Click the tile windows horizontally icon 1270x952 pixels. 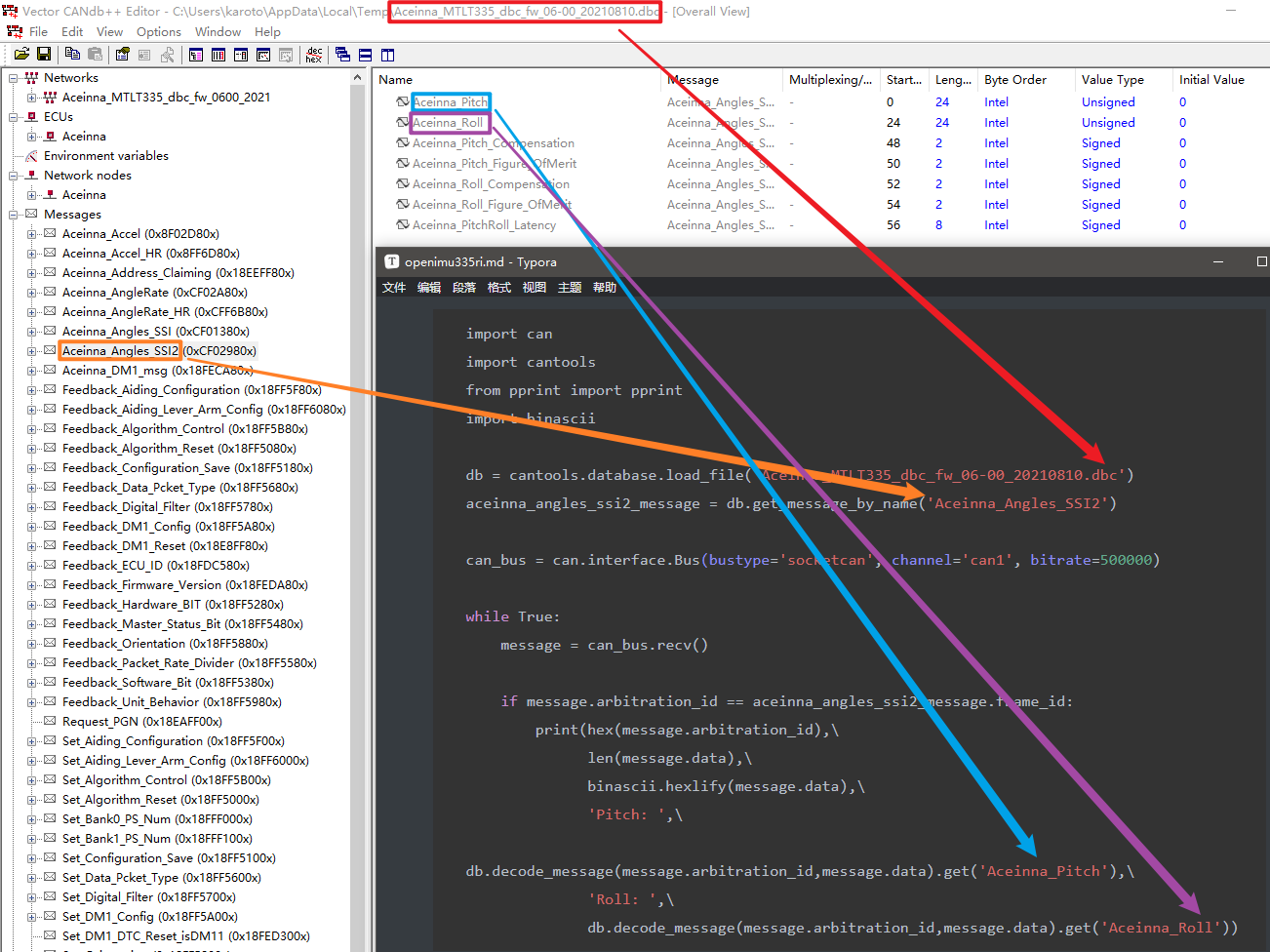click(x=367, y=55)
